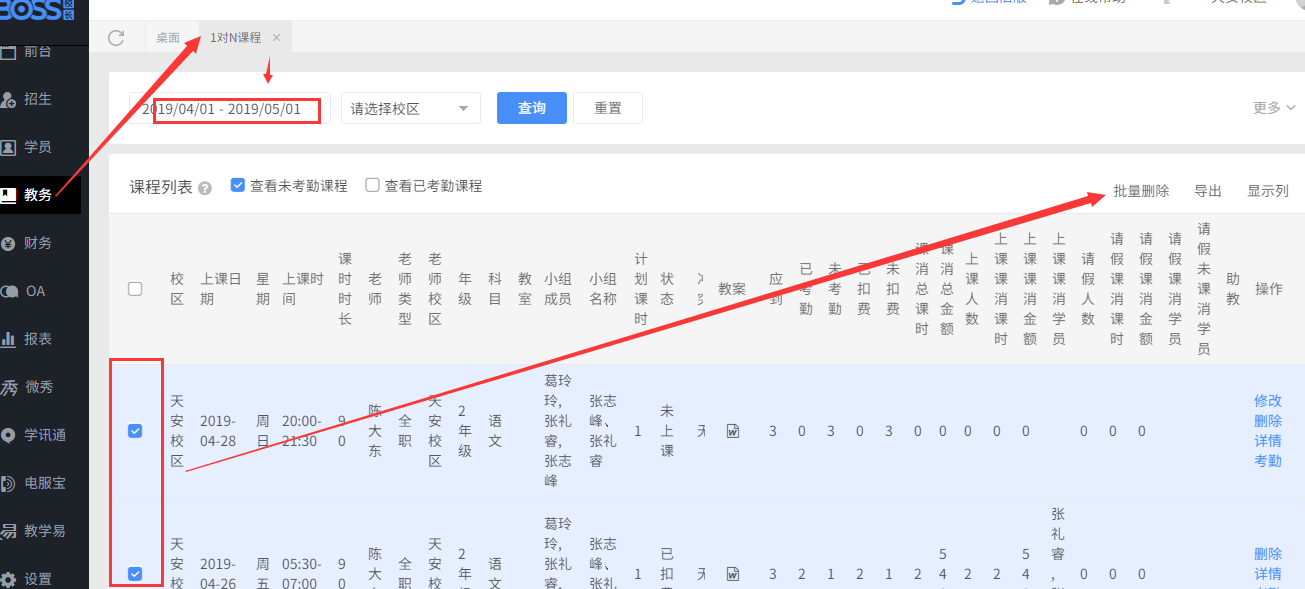Click the 05:30-07:00 time cell
The image size is (1305, 589).
[302, 574]
